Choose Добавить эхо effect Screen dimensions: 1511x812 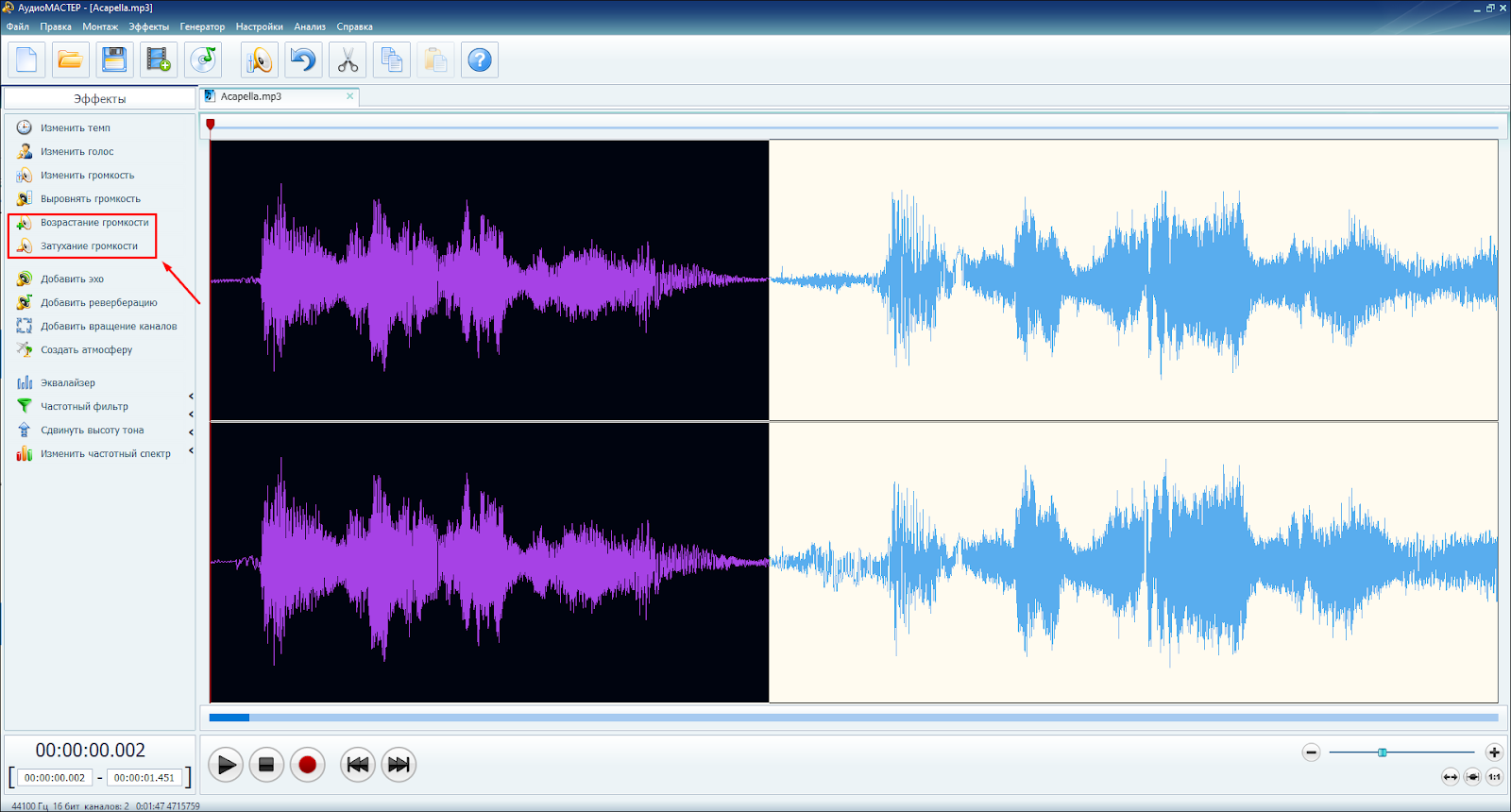[72, 279]
